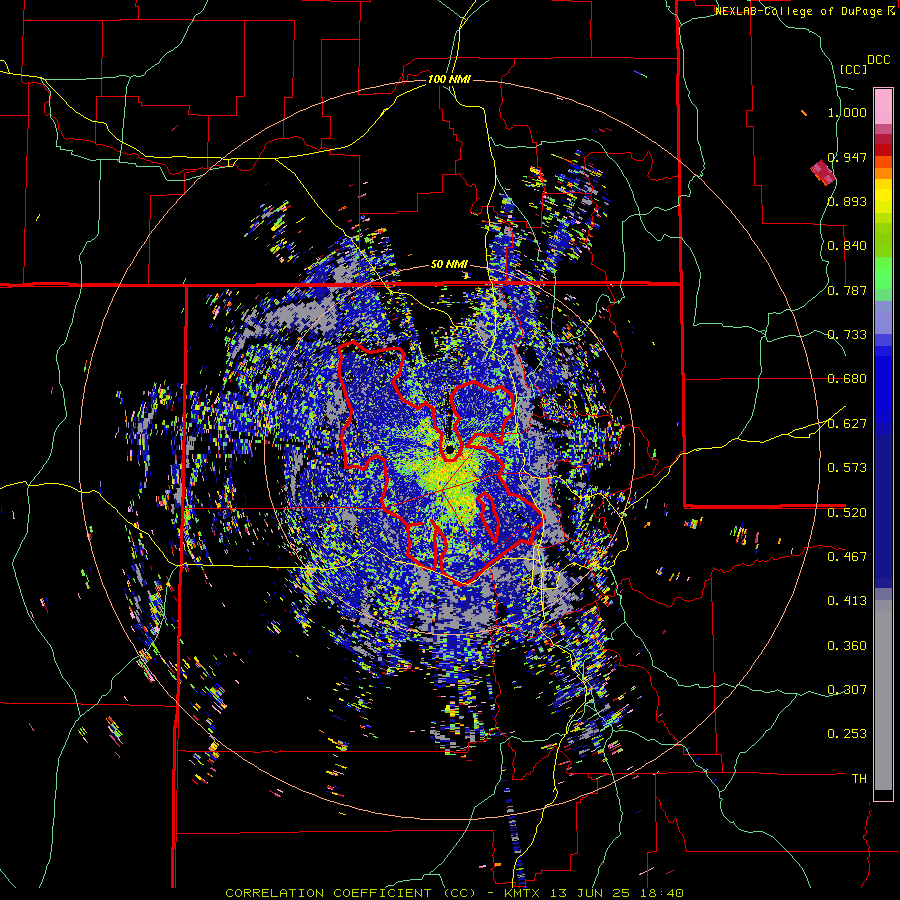Click the 0.947 value on the color scale

pos(847,157)
